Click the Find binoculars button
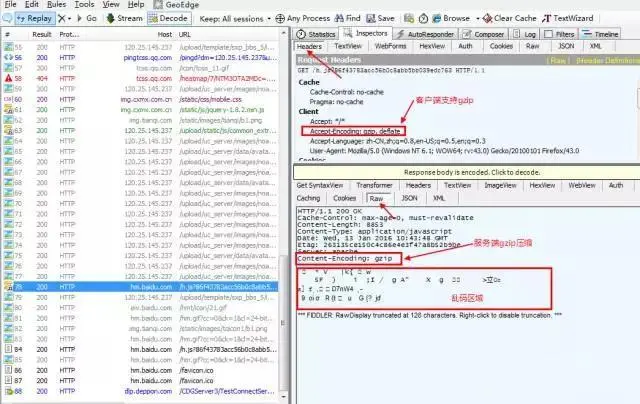 pos(348,18)
